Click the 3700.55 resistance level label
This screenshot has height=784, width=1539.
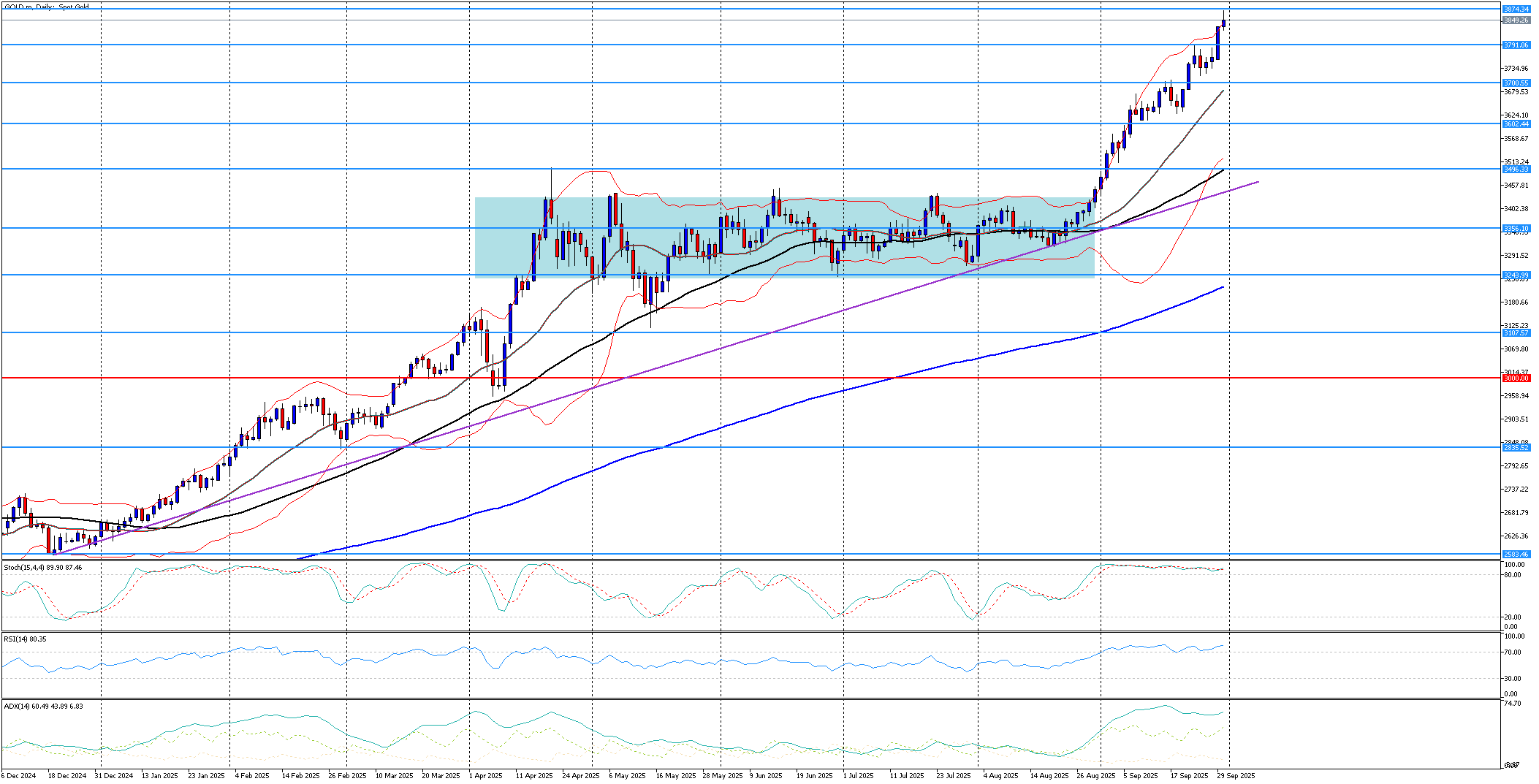[x=1516, y=83]
